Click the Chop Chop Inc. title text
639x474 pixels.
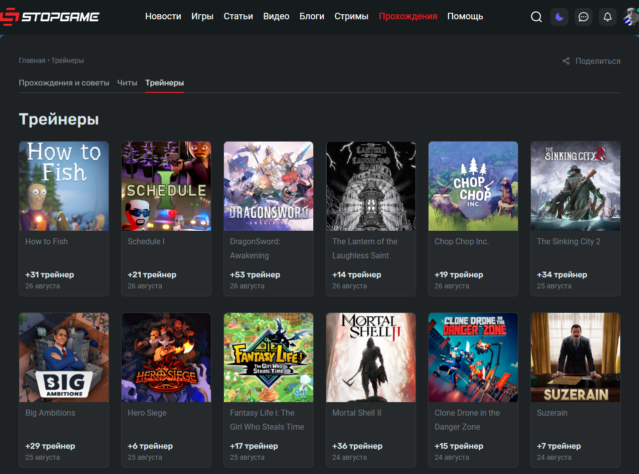coord(461,241)
